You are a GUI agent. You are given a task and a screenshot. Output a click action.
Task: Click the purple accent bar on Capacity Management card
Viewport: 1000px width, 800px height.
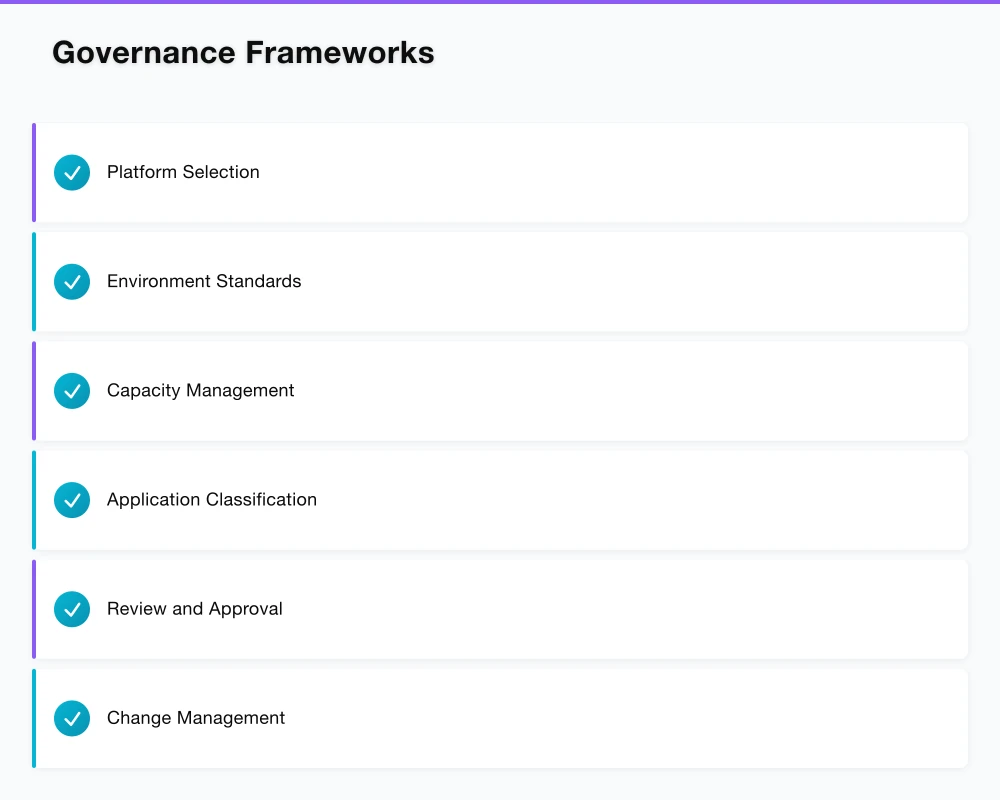point(34,391)
